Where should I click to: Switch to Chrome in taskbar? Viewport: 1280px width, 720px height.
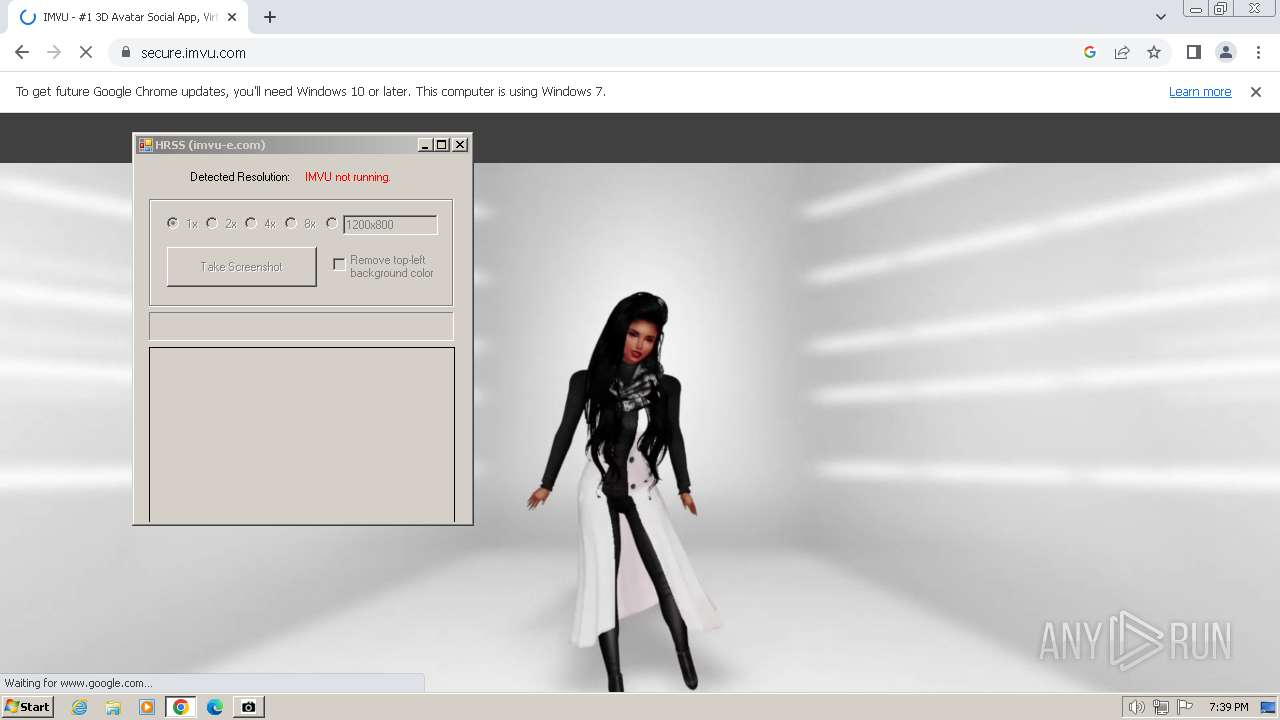click(x=181, y=707)
